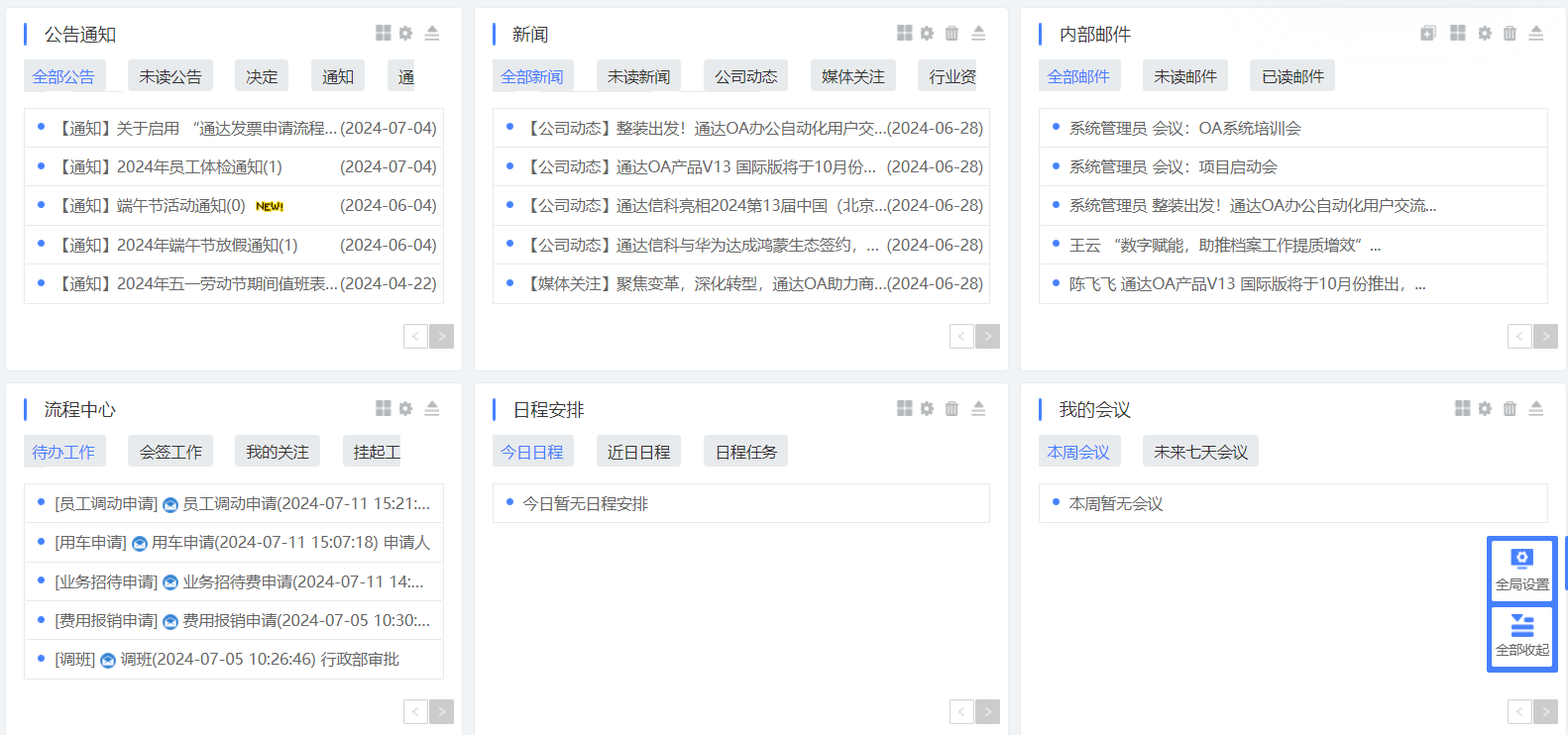Click the new mail icon in 内部邮件 header

click(x=1427, y=34)
